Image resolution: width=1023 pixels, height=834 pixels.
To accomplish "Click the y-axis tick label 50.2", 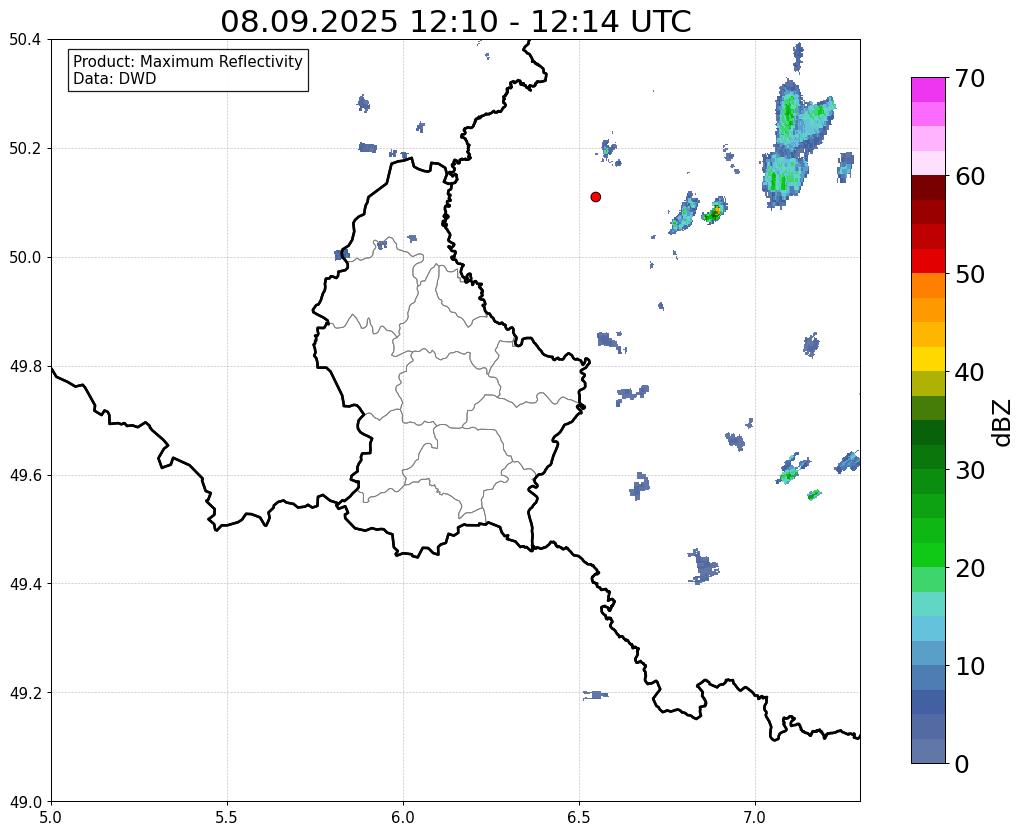I will click(25, 149).
